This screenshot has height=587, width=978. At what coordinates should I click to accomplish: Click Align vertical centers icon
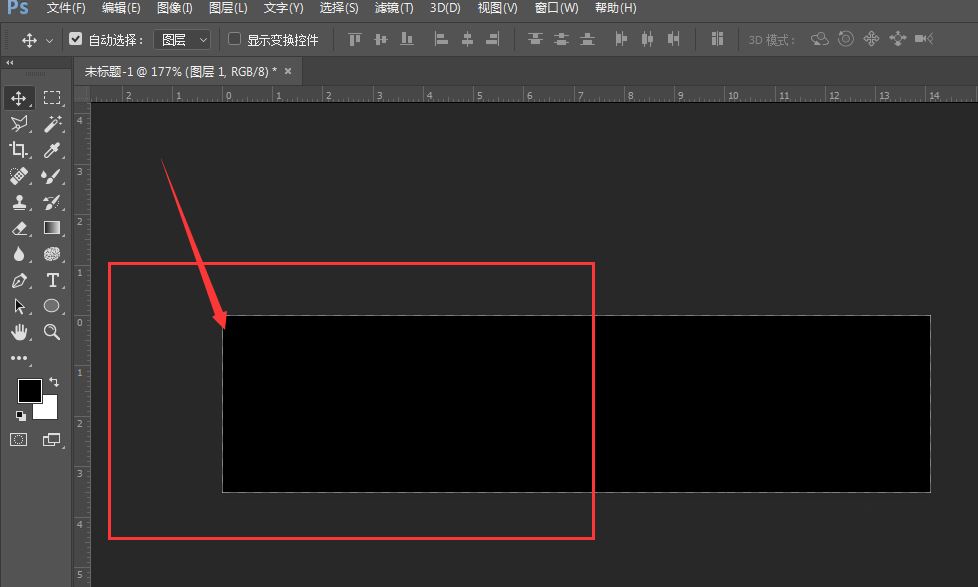(x=380, y=39)
